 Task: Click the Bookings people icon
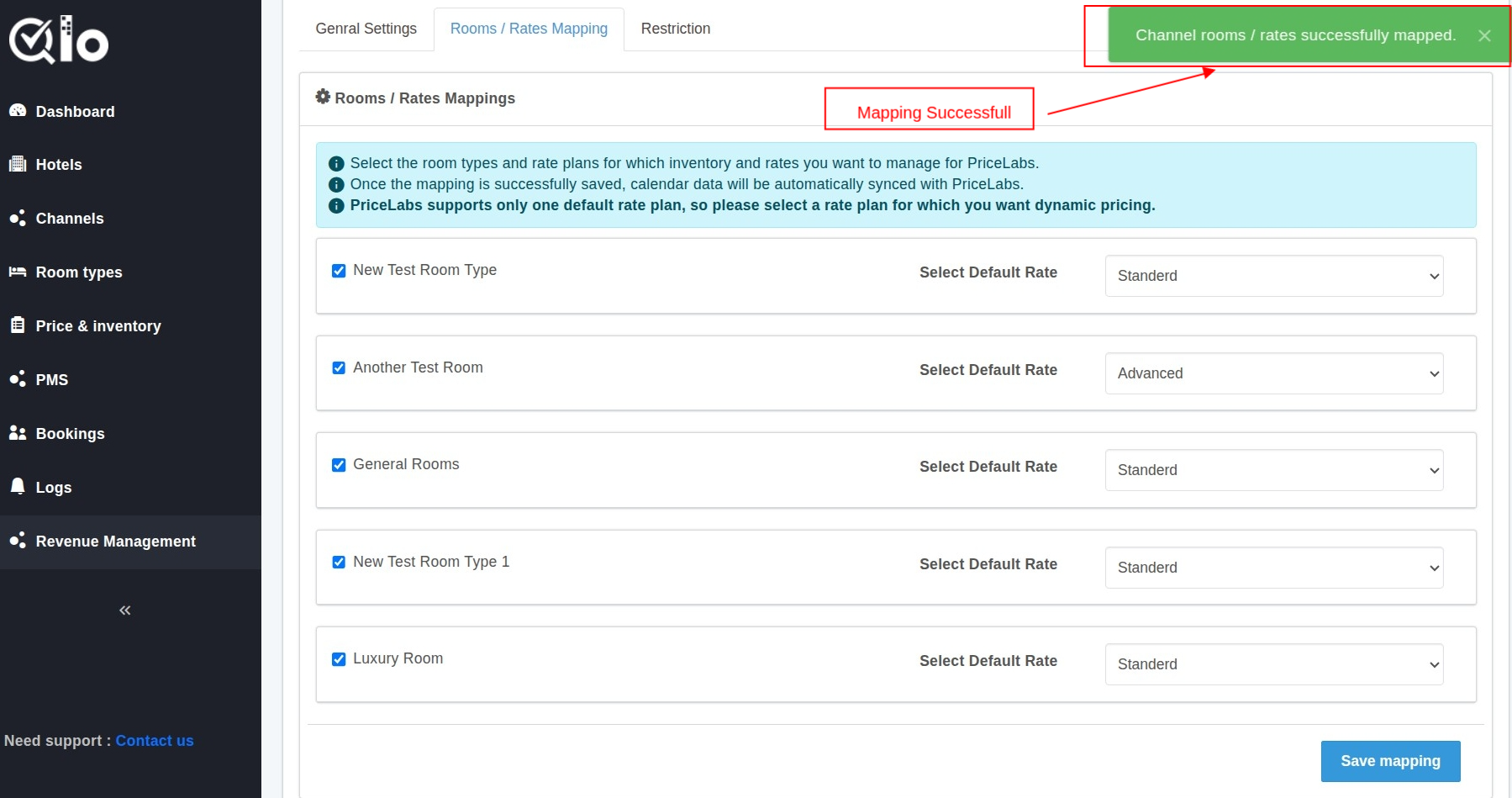pos(18,433)
